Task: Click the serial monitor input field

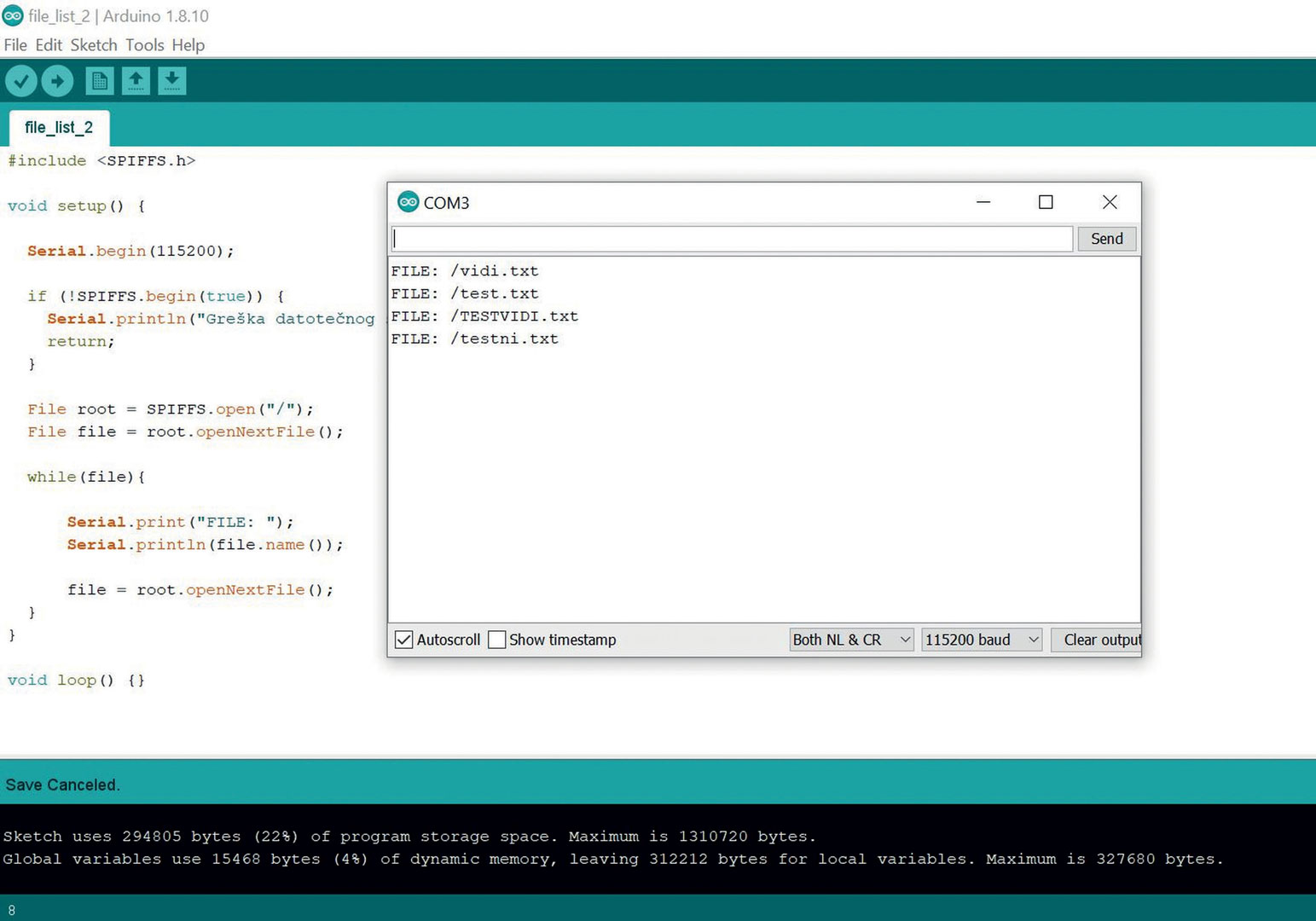Action: point(732,239)
